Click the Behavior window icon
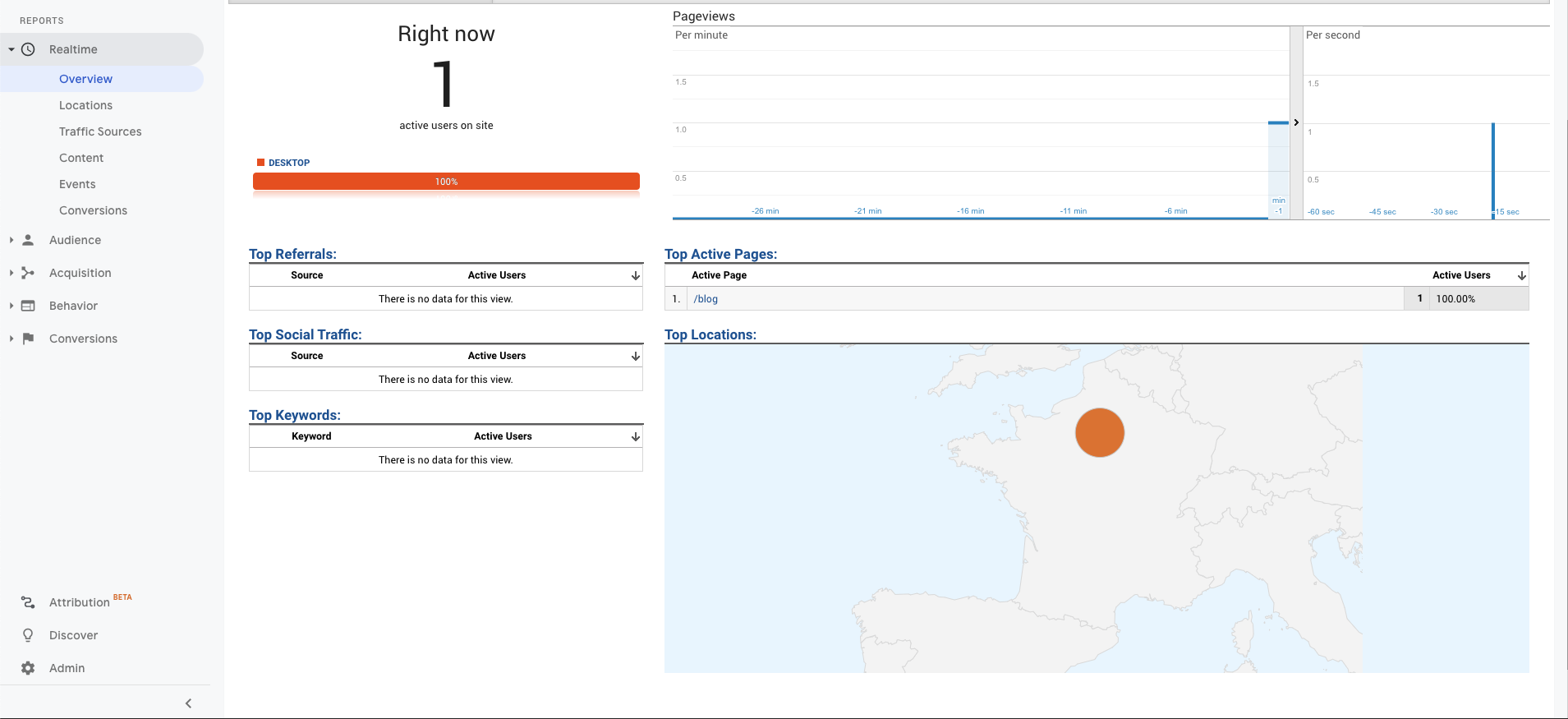1568x719 pixels. 28,306
